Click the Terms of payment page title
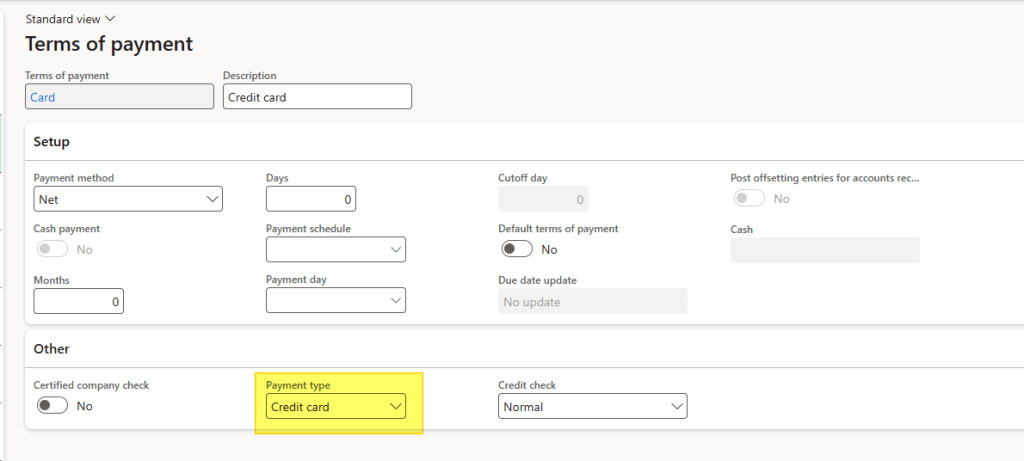 point(109,45)
